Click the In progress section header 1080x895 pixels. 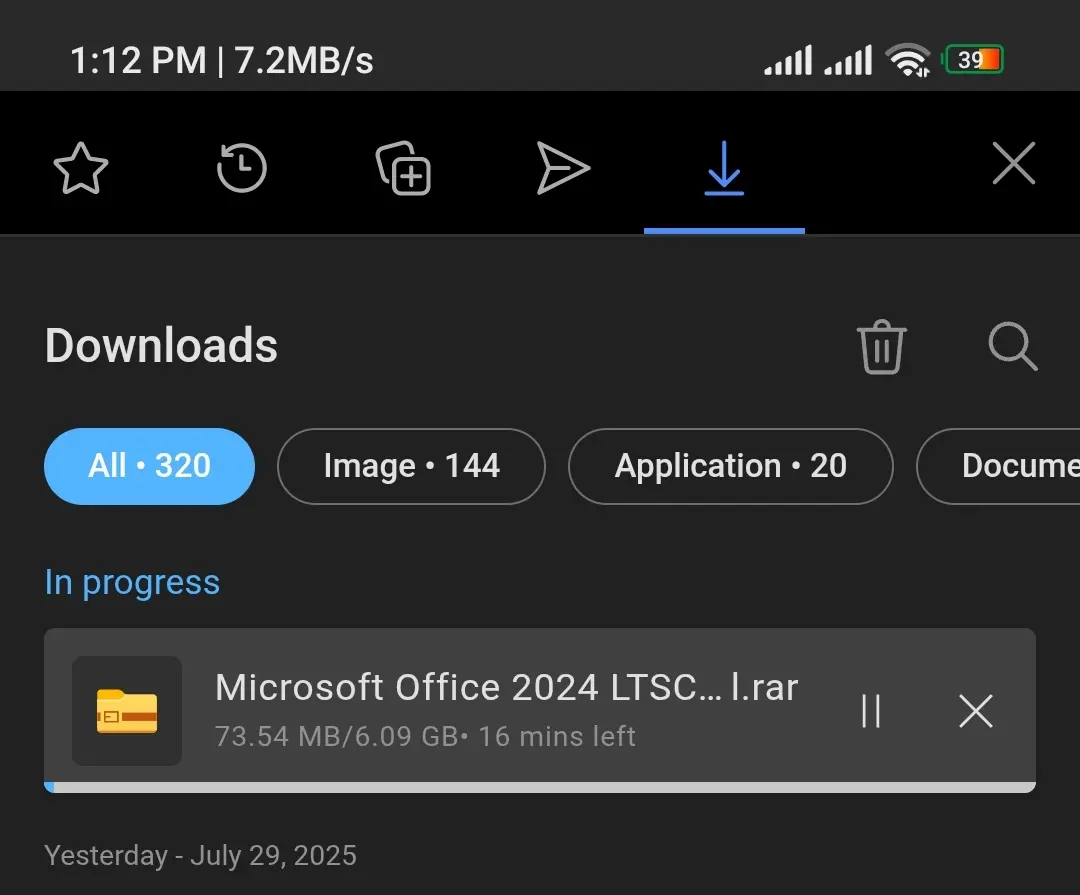132,583
